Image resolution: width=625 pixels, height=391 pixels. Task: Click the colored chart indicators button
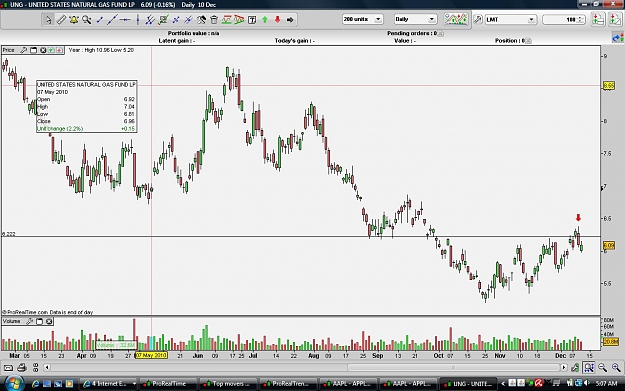(456, 19)
